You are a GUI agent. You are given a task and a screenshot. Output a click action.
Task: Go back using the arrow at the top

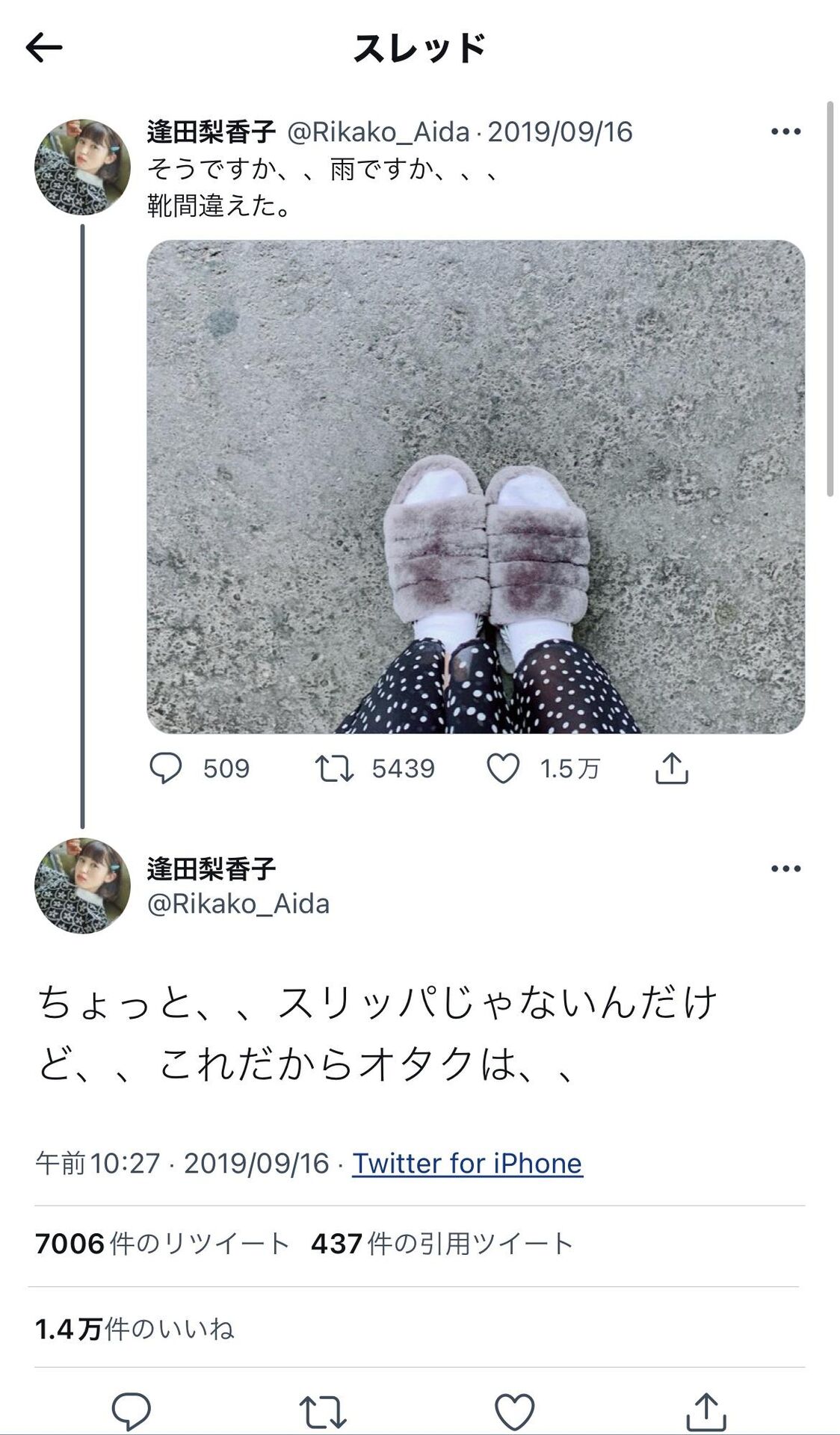[x=44, y=48]
